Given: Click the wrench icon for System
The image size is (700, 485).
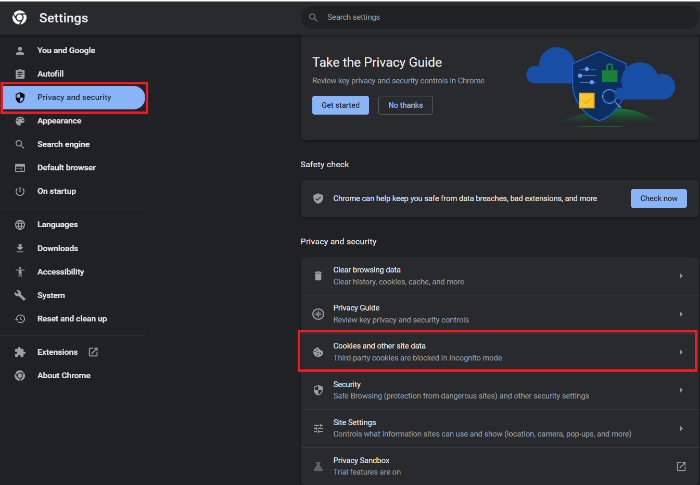Looking at the screenshot, I should point(20,295).
